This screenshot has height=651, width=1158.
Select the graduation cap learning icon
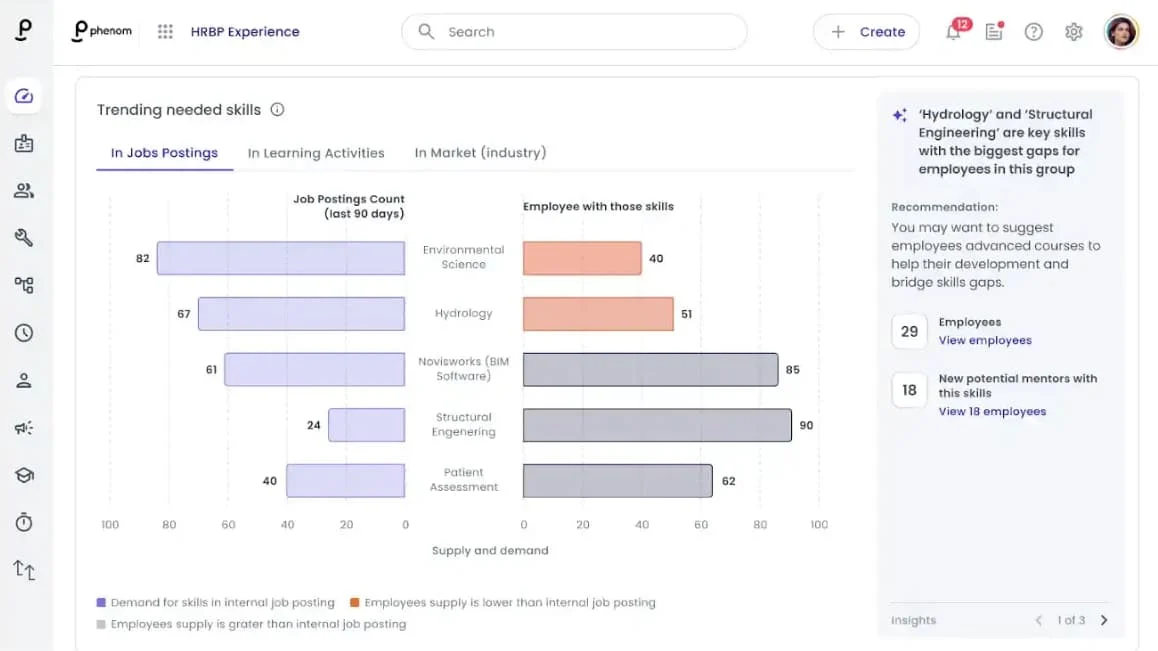(x=24, y=475)
